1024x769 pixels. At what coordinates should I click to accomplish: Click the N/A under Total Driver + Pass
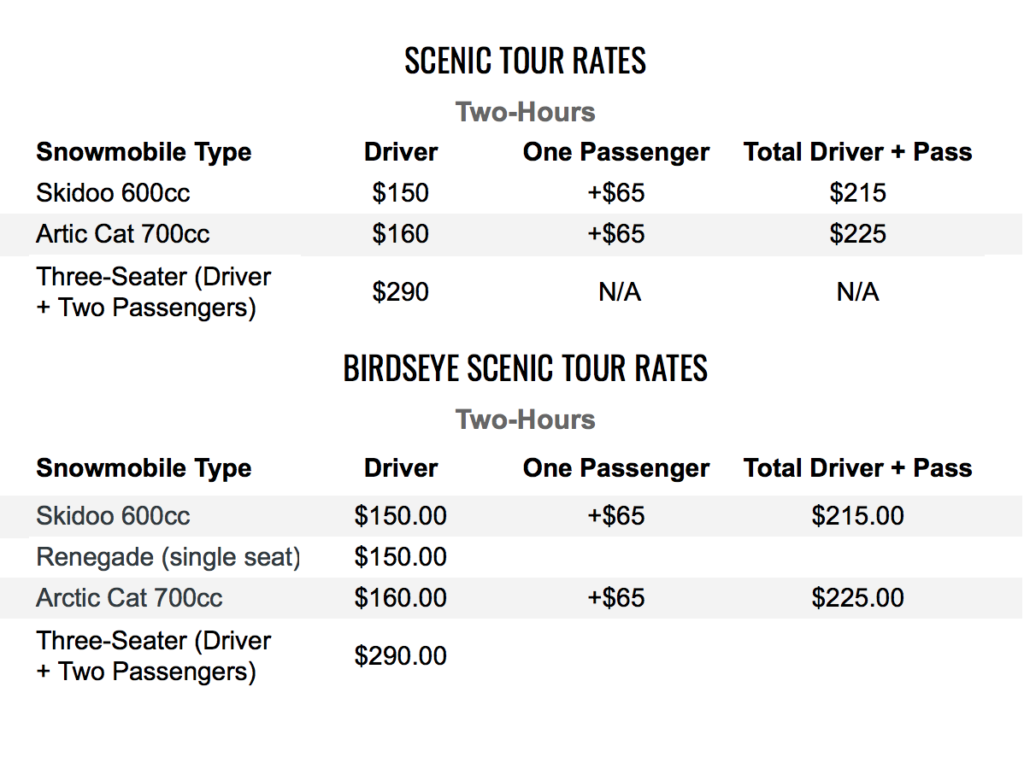(857, 292)
